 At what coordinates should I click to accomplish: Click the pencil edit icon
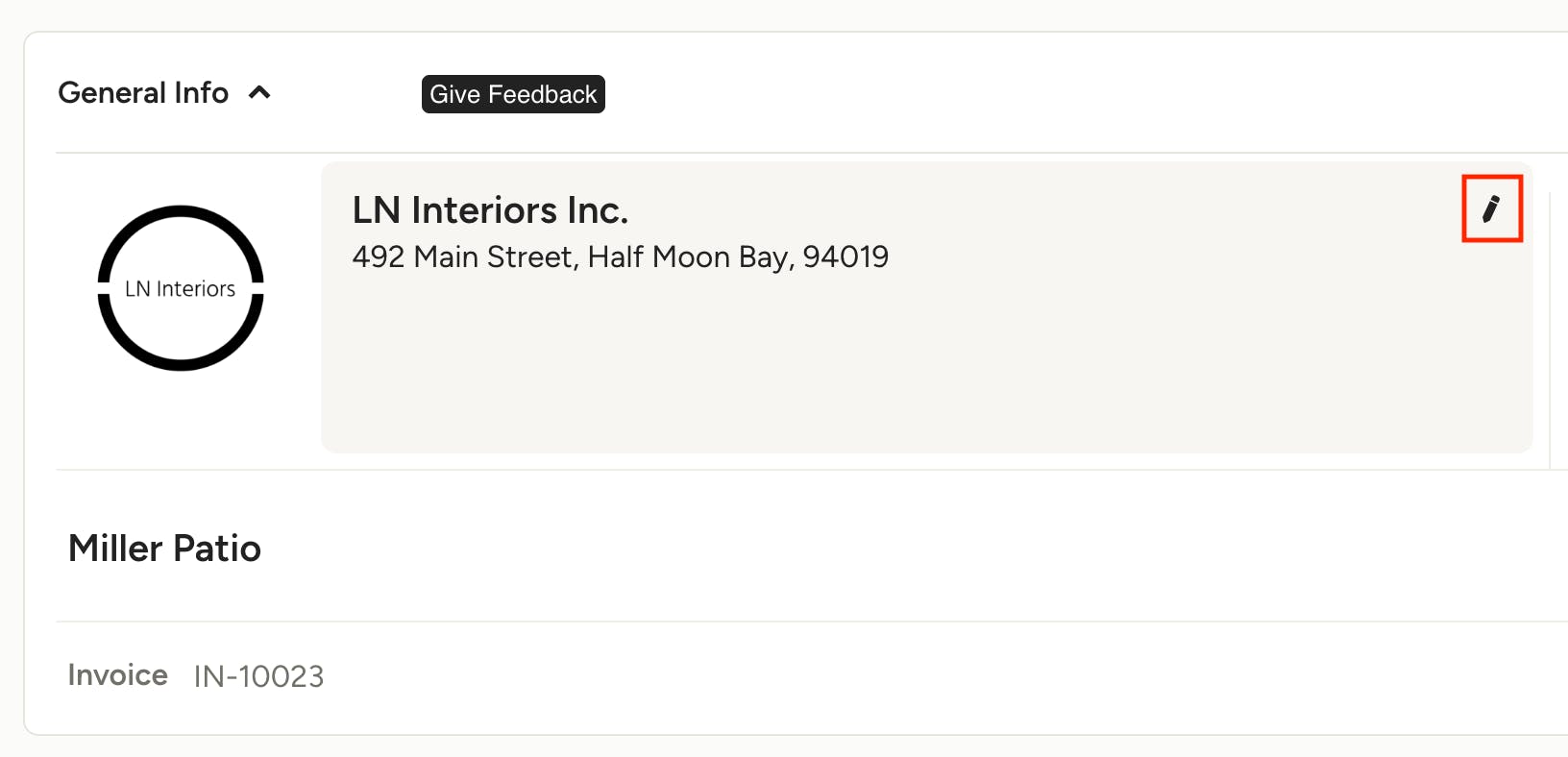point(1491,208)
